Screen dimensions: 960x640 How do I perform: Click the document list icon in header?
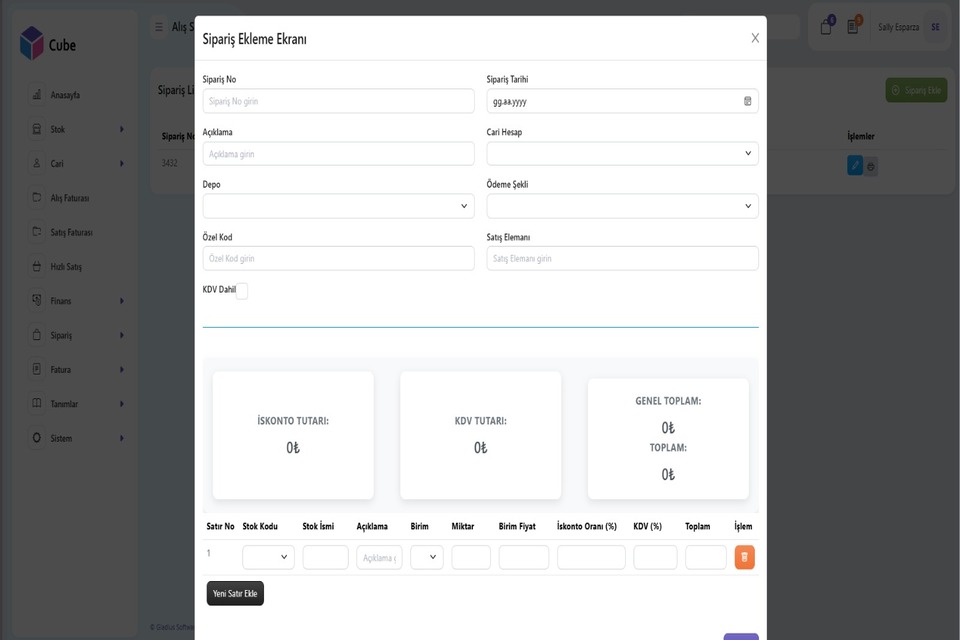click(853, 27)
